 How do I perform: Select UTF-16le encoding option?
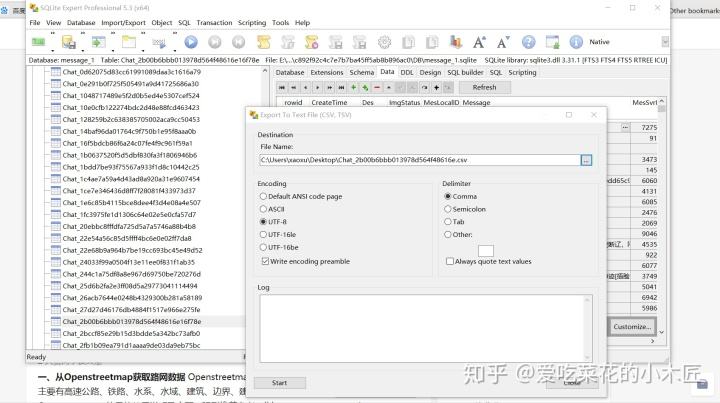278,235
